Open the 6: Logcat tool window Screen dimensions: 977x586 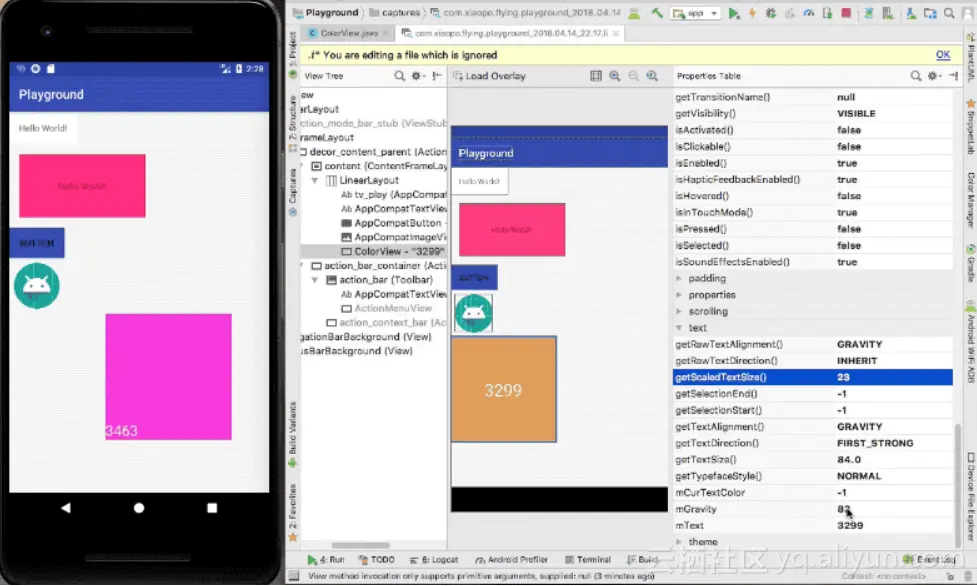(x=433, y=560)
